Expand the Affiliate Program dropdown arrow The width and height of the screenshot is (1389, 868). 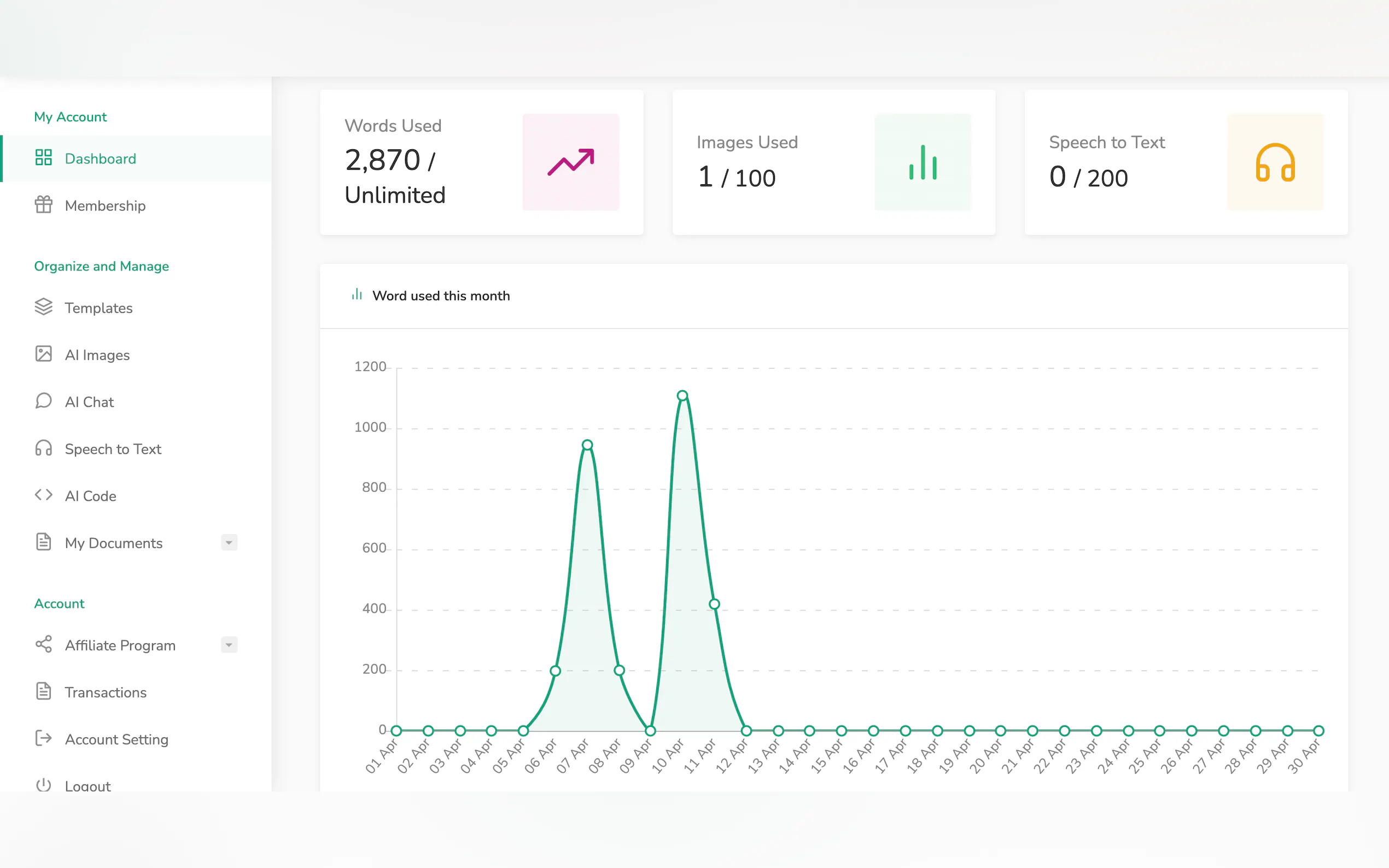(x=229, y=644)
